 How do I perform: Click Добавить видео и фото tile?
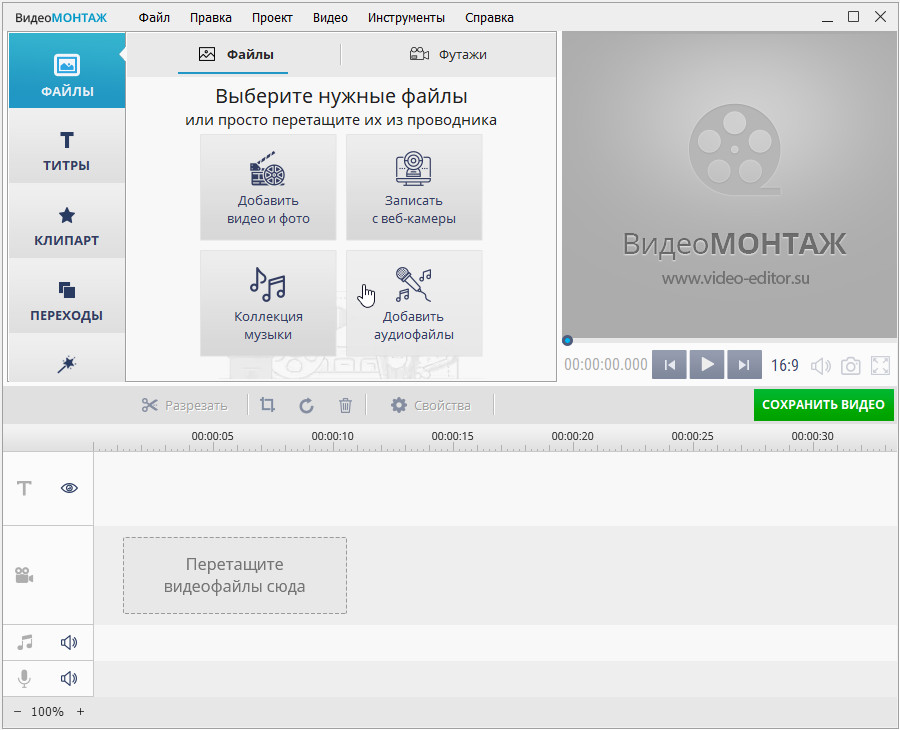268,187
